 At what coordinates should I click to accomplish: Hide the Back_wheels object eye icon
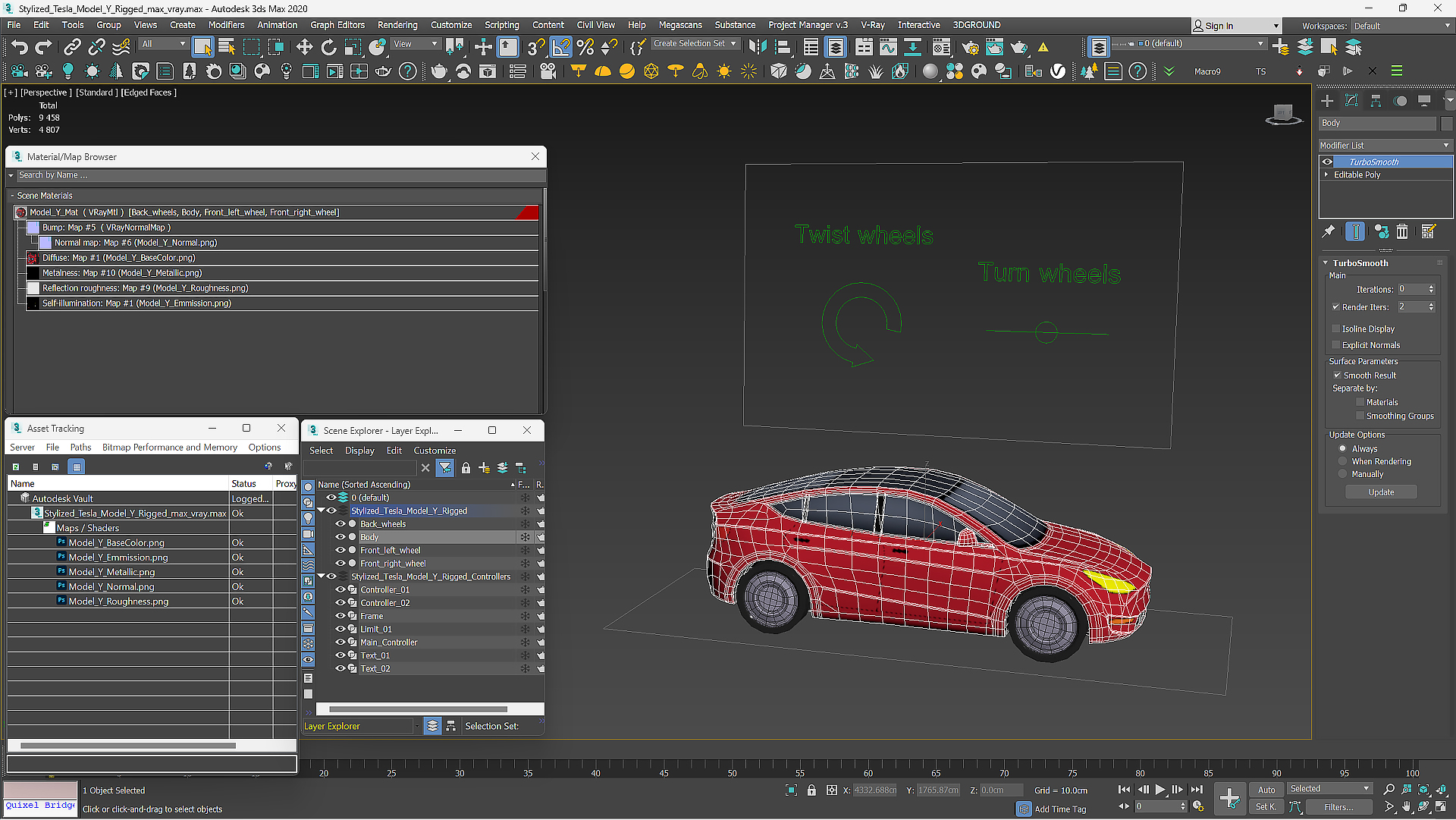[340, 524]
